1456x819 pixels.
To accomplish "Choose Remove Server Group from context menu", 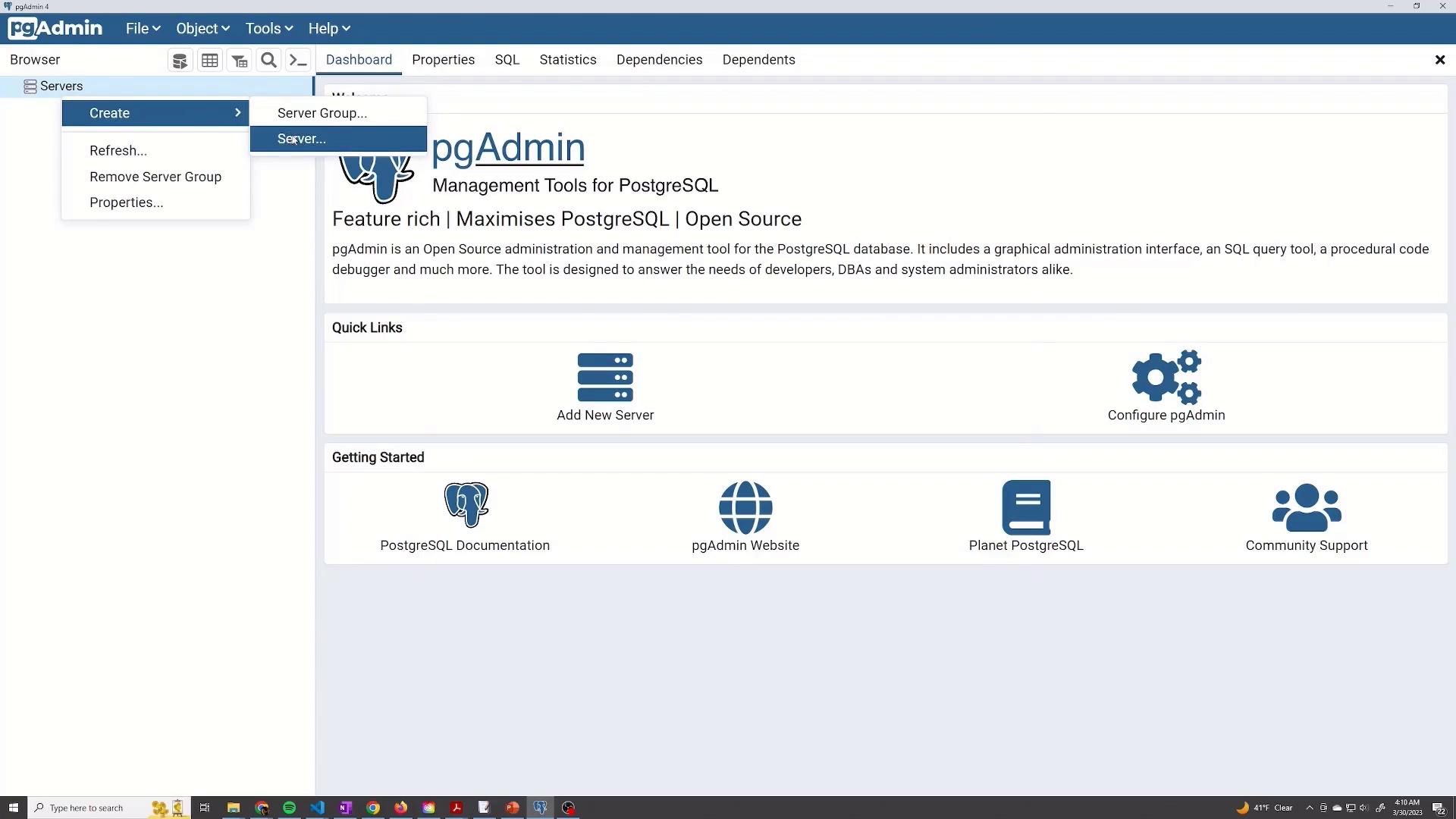I will [x=155, y=177].
